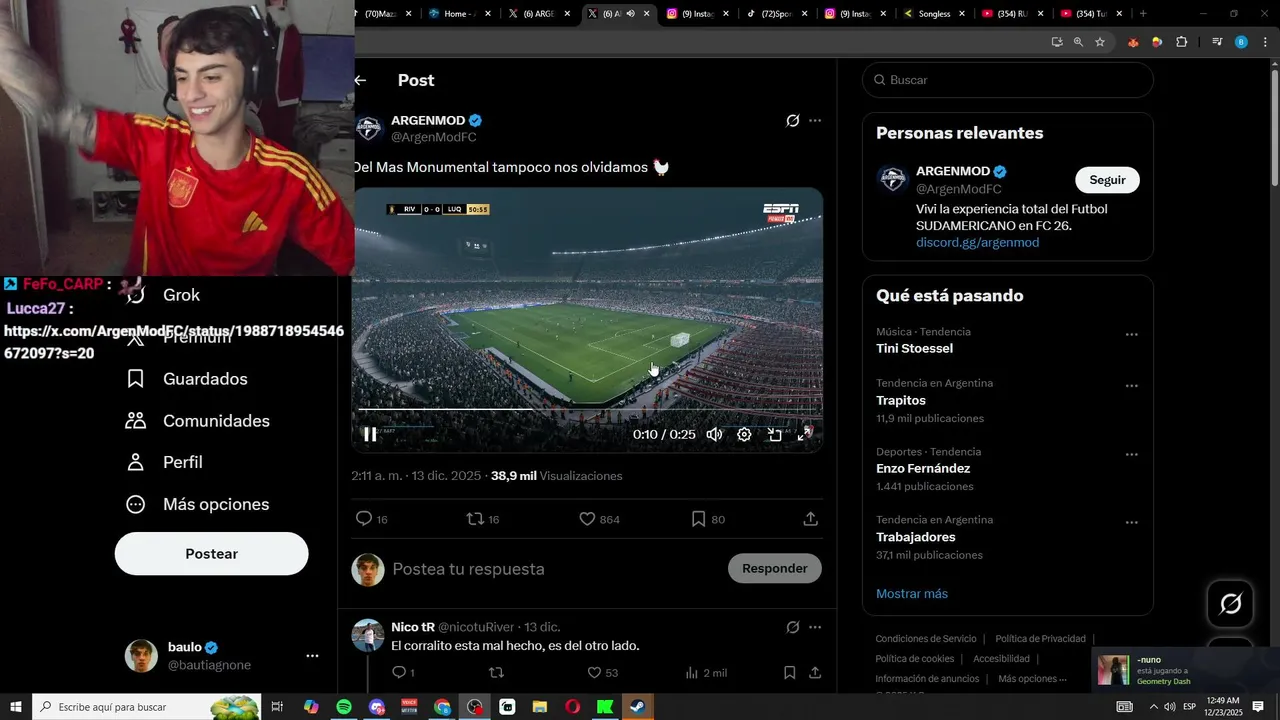This screenshot has width=1280, height=720.
Task: Open browser zoom magnifier icon
Action: (1078, 42)
